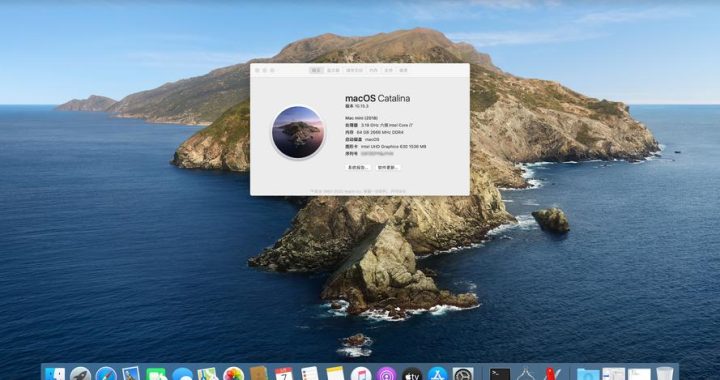The height and width of the screenshot is (380, 720).
Task: Open Contacts brown book icon in dock
Action: point(259,374)
